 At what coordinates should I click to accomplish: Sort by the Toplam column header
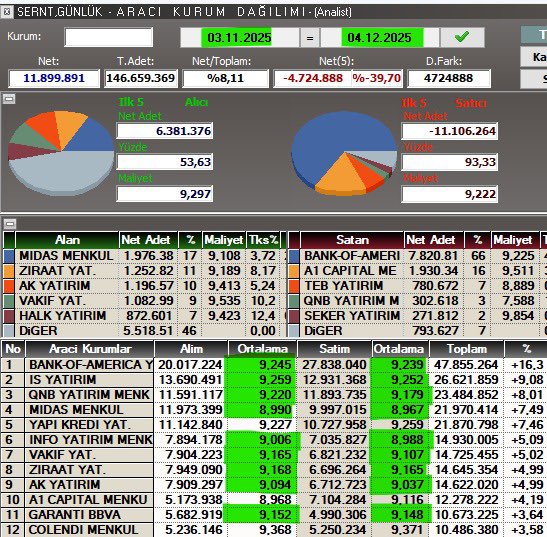click(467, 349)
